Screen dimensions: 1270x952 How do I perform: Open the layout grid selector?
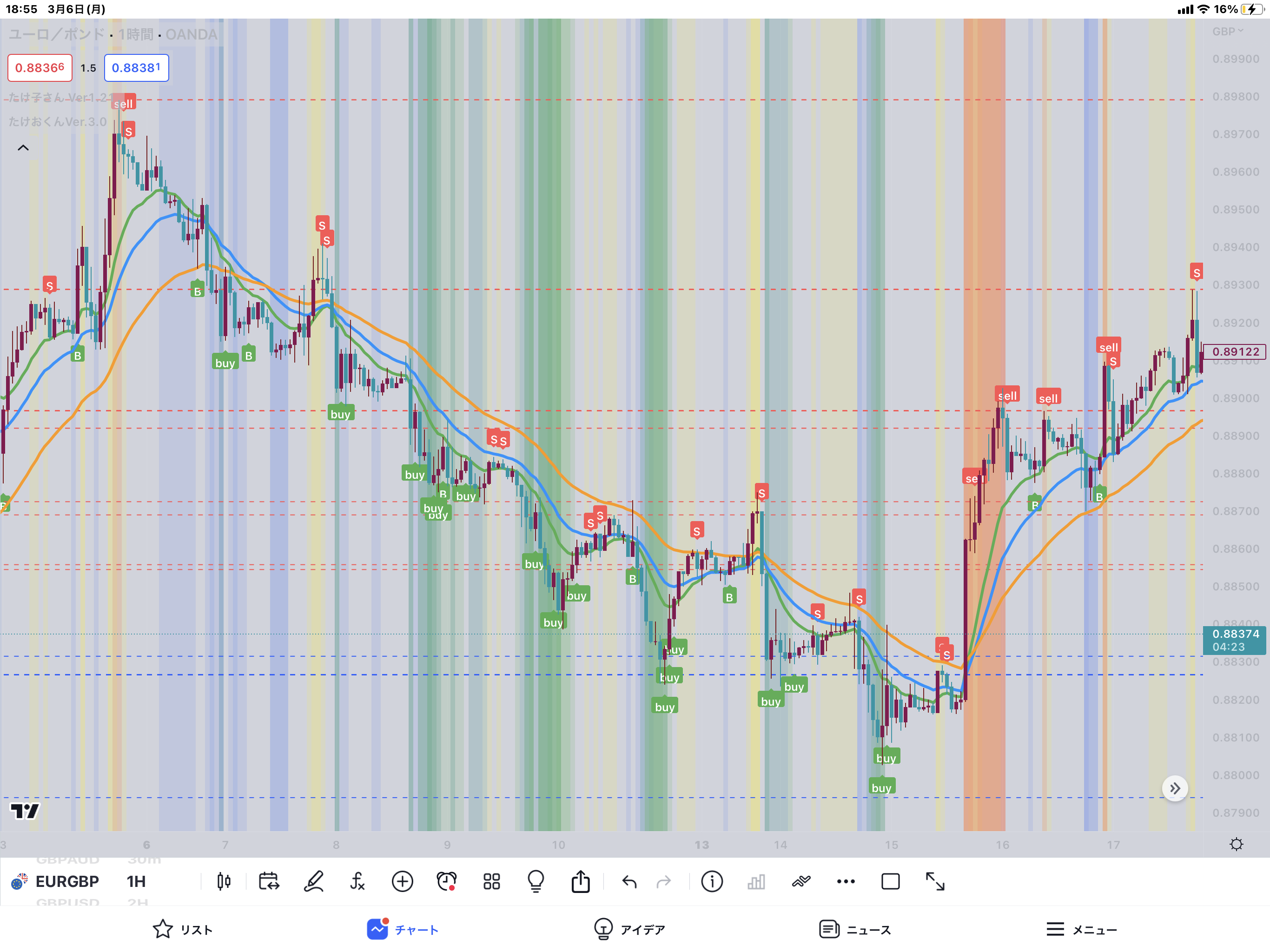[491, 881]
